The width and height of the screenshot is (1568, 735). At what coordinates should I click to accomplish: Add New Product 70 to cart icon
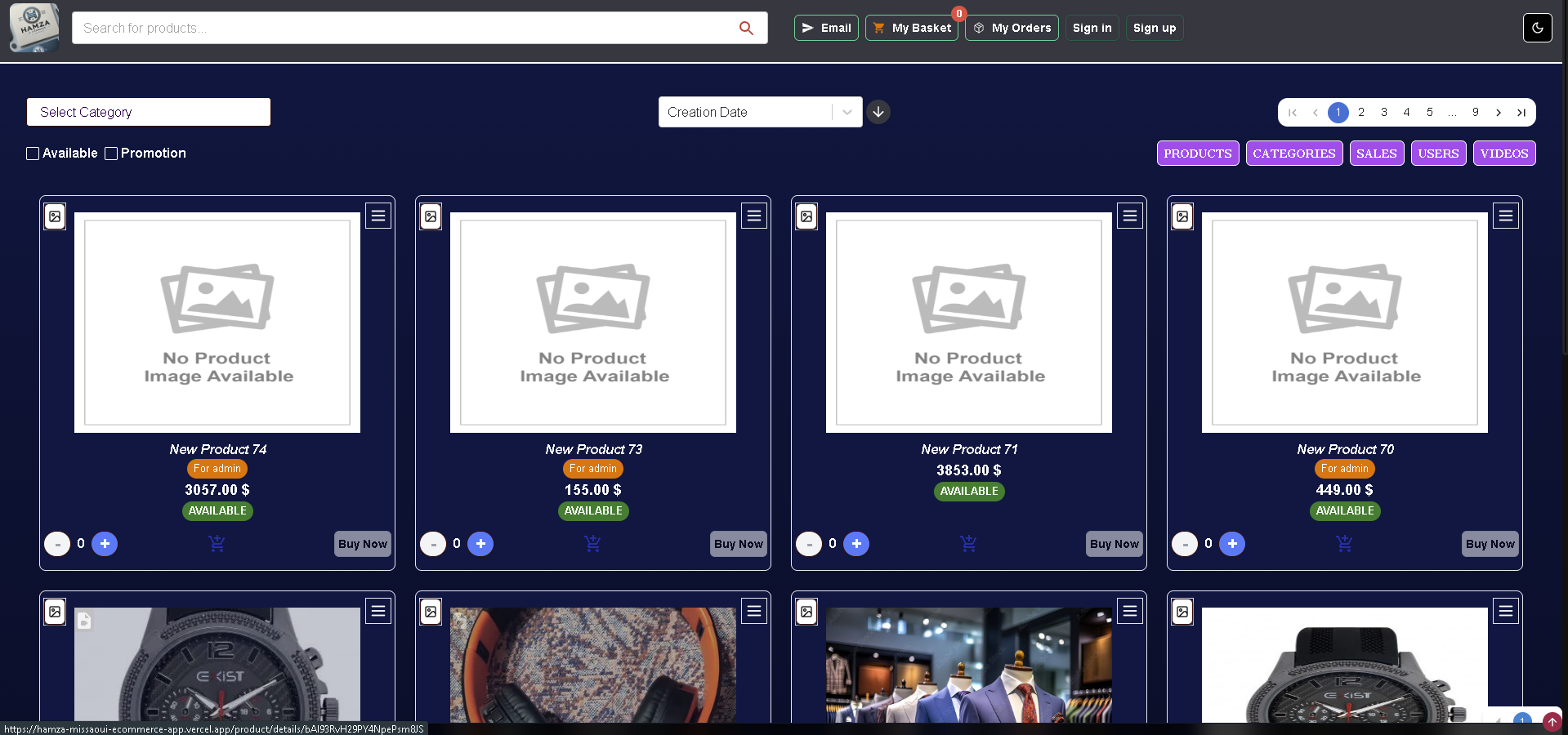pyautogui.click(x=1344, y=543)
